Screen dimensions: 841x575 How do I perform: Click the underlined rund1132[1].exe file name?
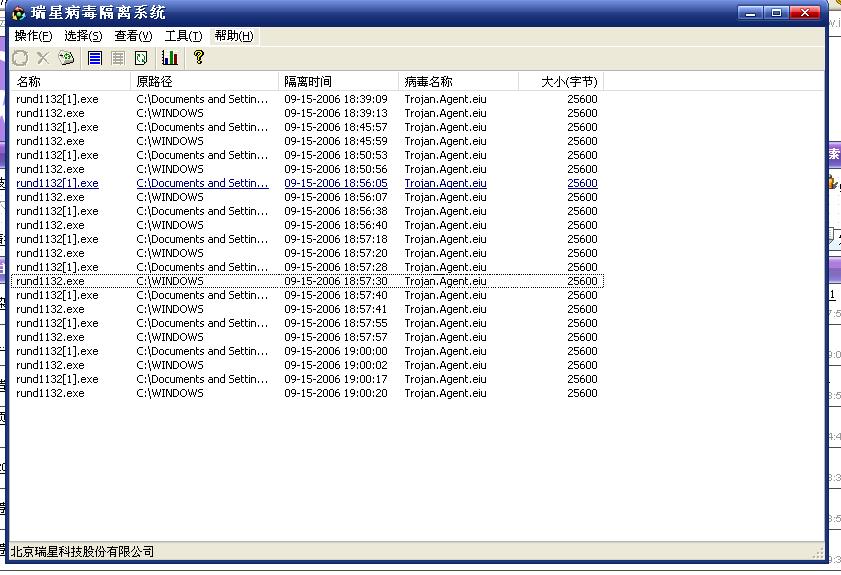[57, 183]
